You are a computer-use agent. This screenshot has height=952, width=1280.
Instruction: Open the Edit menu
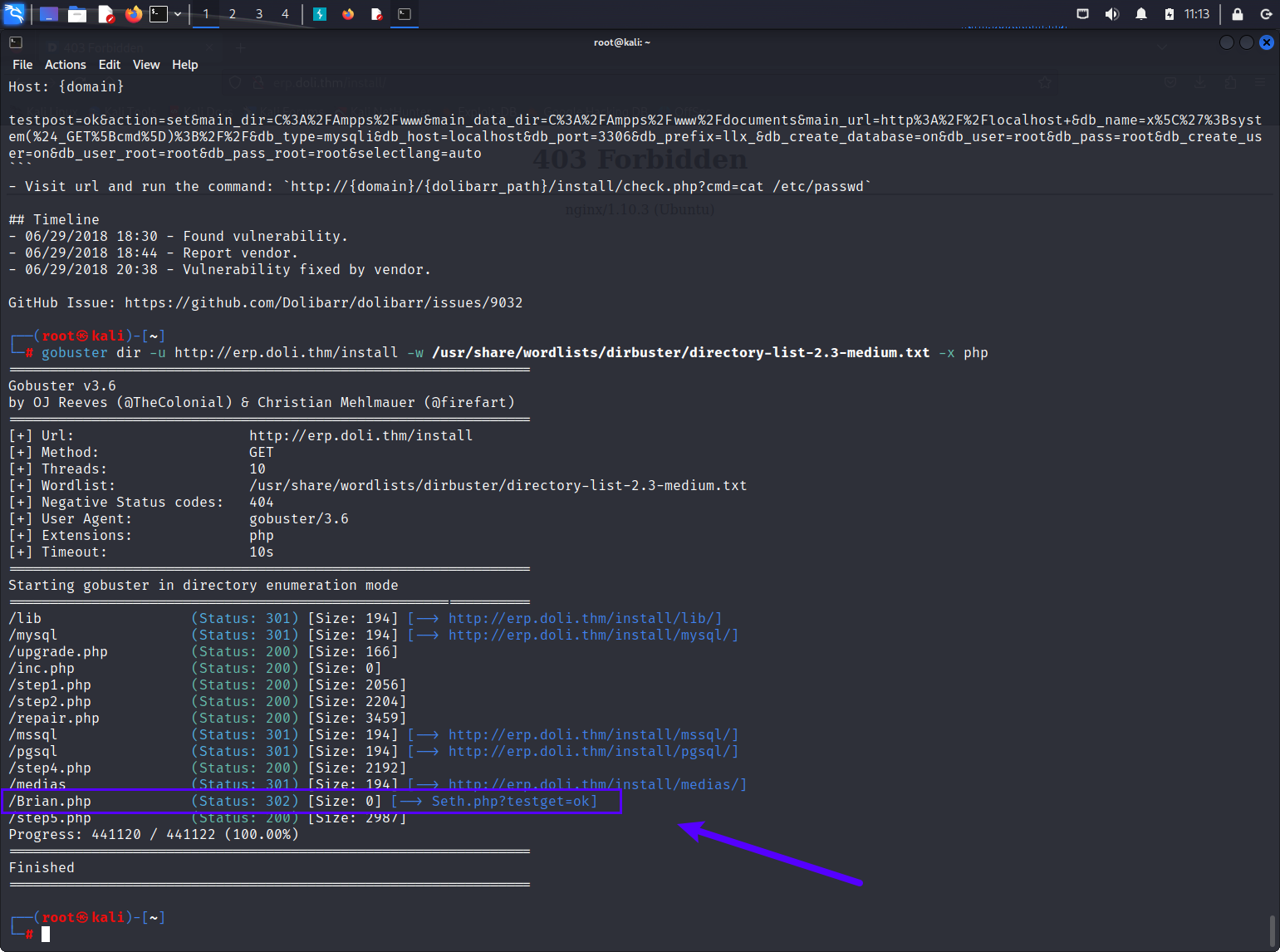pos(110,65)
